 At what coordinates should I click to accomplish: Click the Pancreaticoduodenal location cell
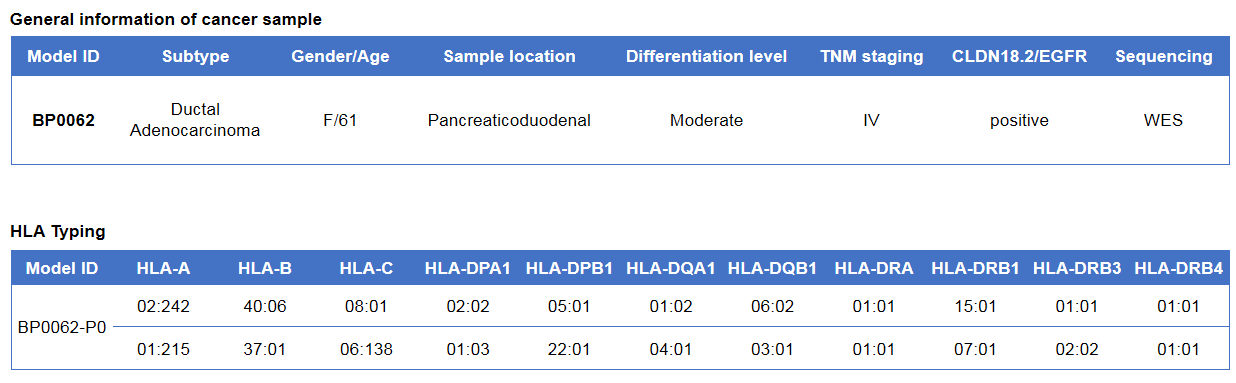(509, 120)
